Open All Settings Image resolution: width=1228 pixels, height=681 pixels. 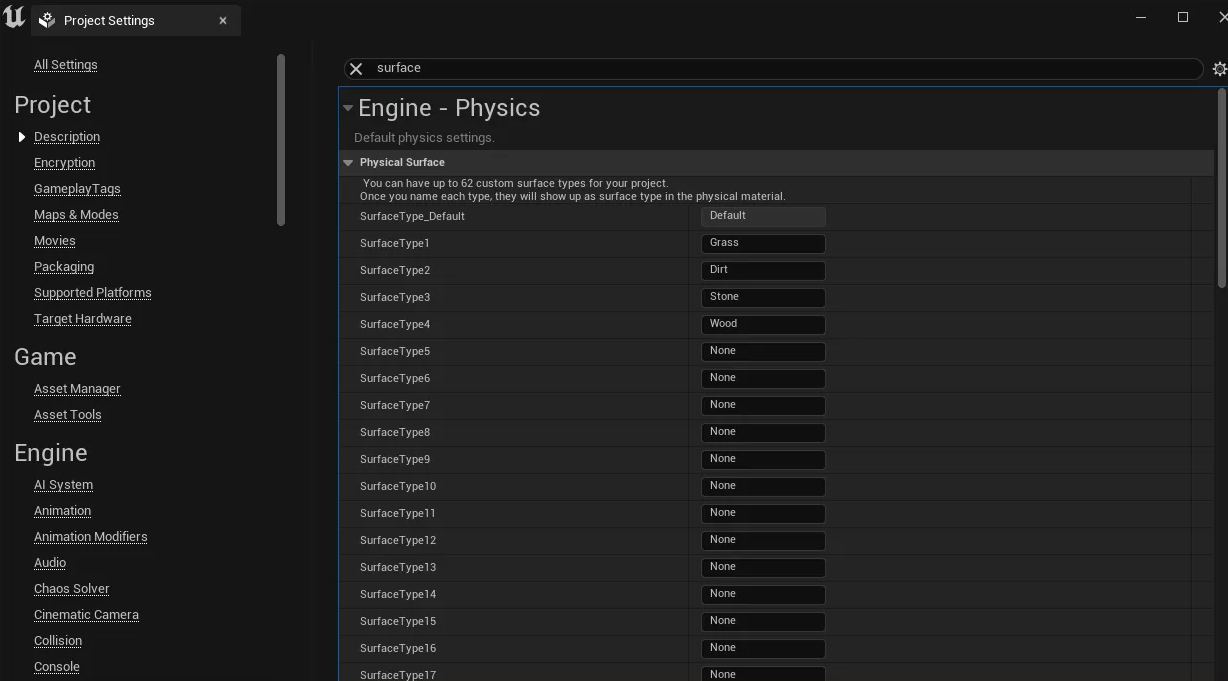coord(65,64)
